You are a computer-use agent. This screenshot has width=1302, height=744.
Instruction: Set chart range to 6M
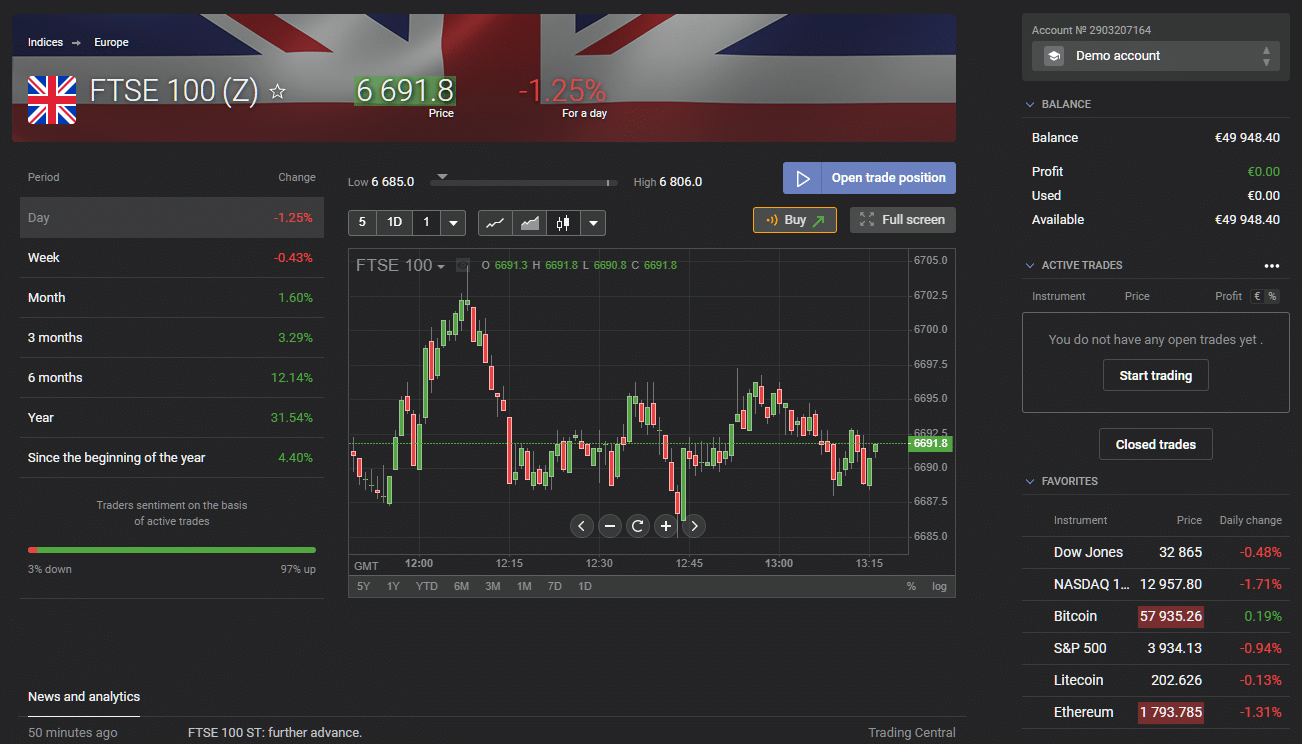[461, 586]
